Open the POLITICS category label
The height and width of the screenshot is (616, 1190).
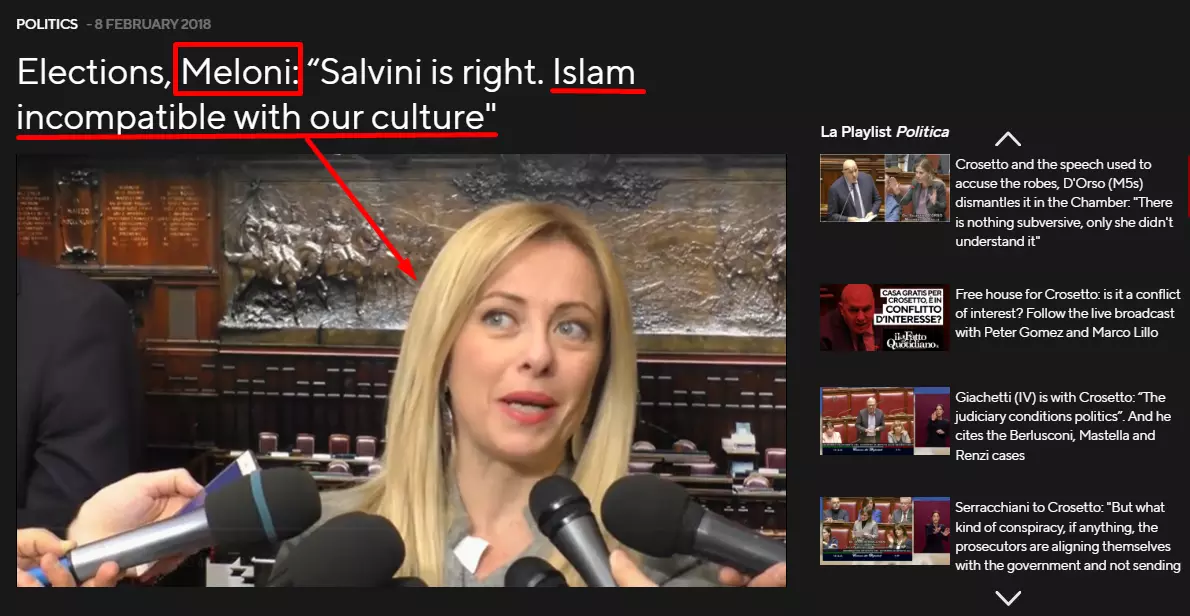point(47,24)
